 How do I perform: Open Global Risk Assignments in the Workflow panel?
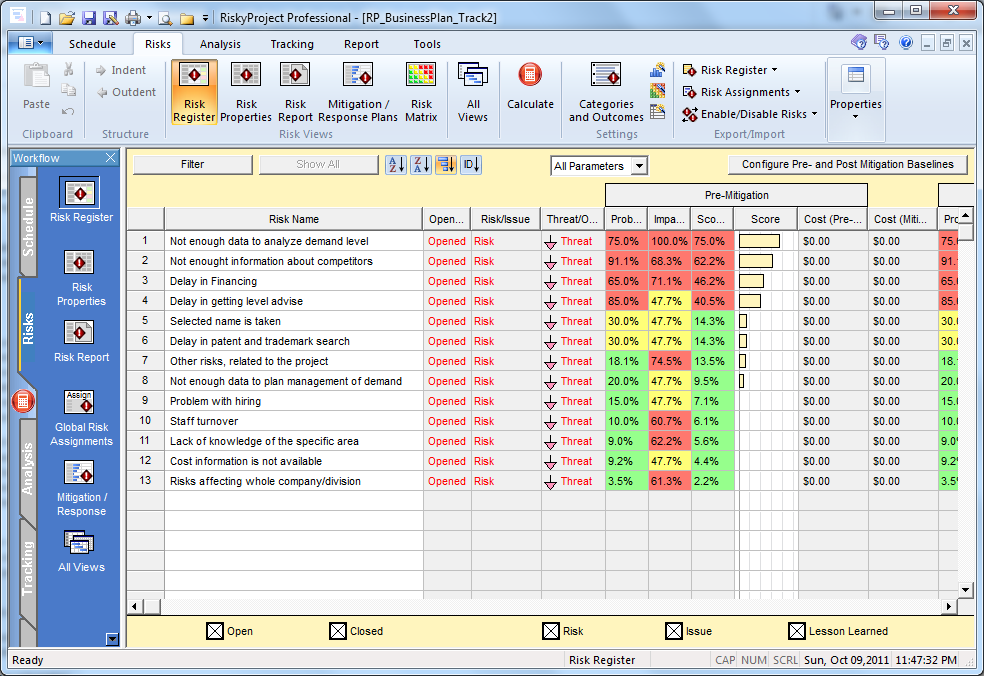click(81, 418)
